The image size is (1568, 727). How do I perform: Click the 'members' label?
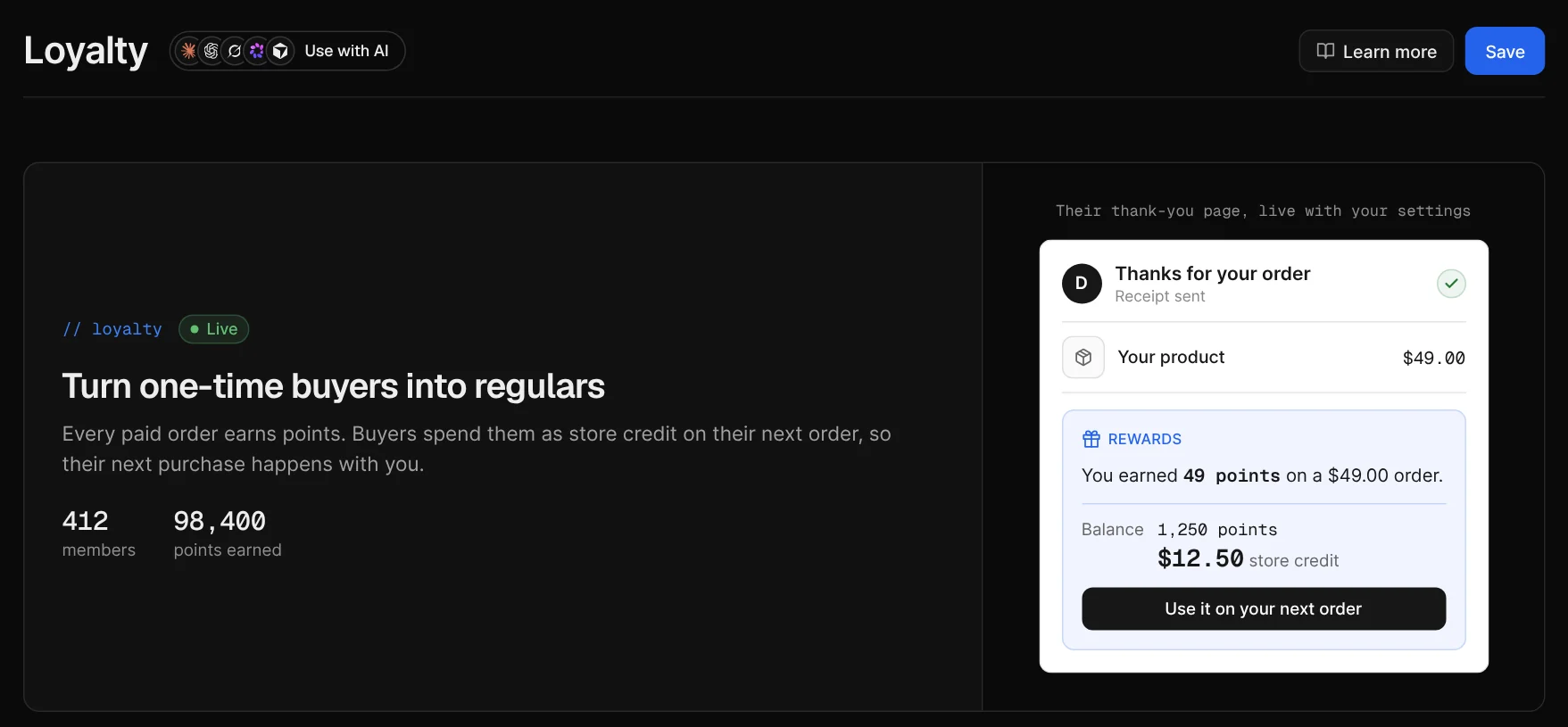99,550
